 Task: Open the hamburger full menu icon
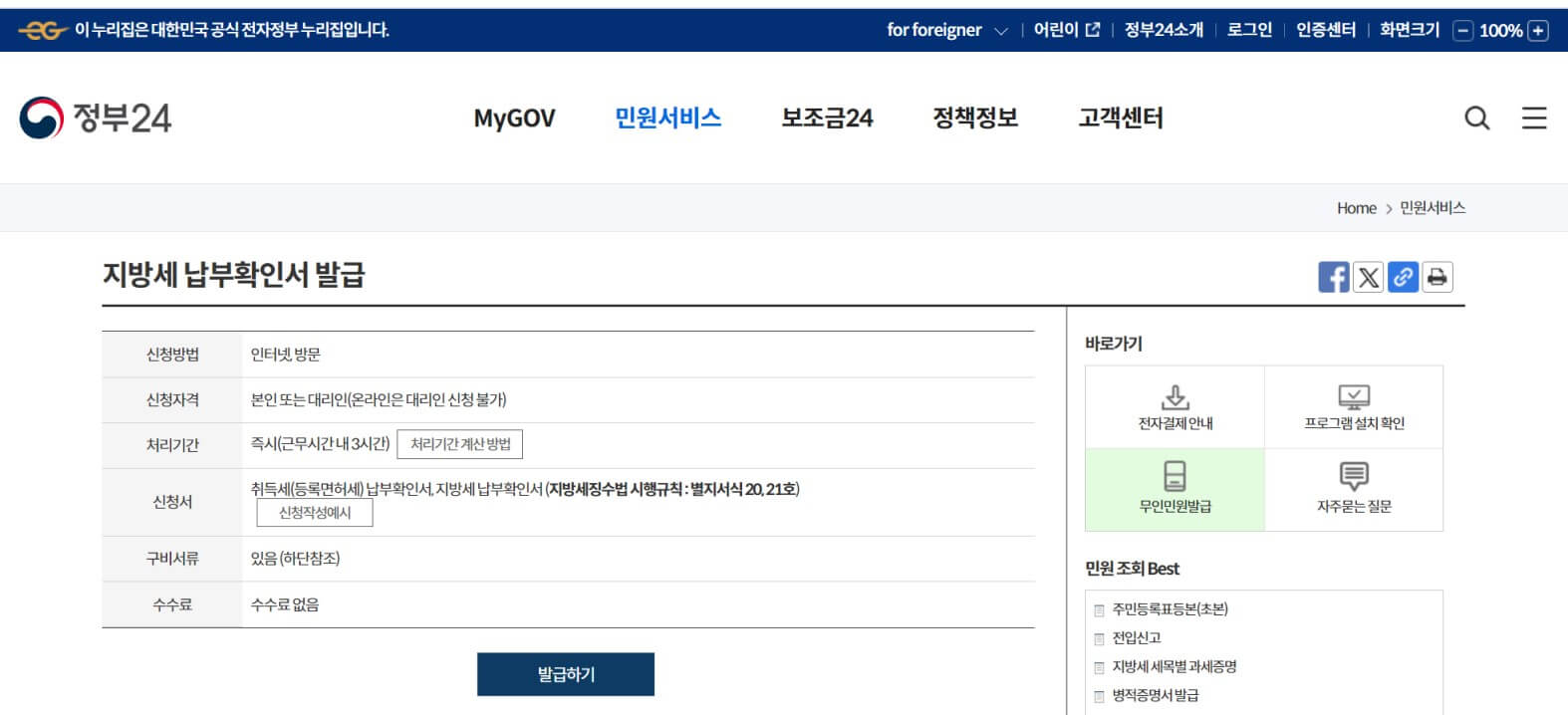pyautogui.click(x=1534, y=119)
